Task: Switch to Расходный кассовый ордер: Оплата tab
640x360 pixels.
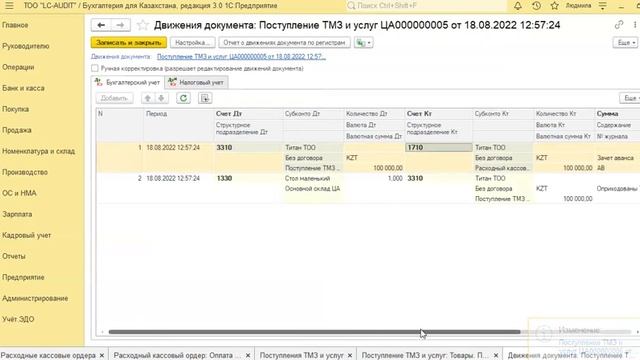Action: point(177,356)
